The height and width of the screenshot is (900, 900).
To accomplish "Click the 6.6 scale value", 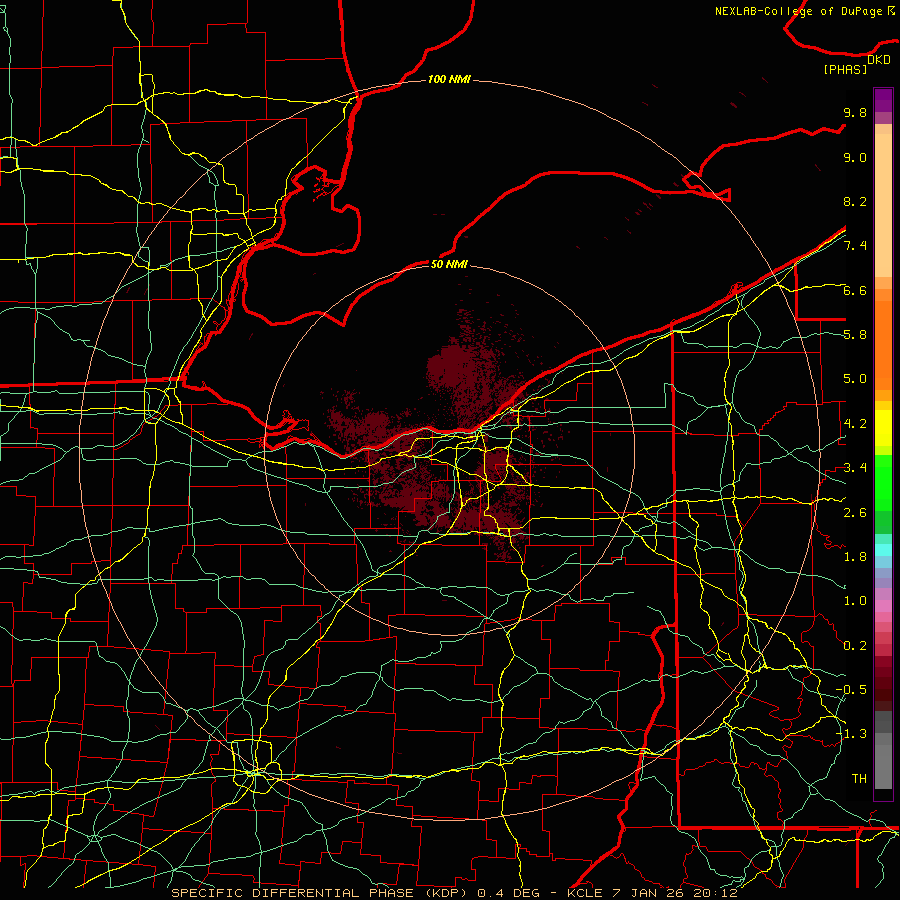I will tap(855, 290).
